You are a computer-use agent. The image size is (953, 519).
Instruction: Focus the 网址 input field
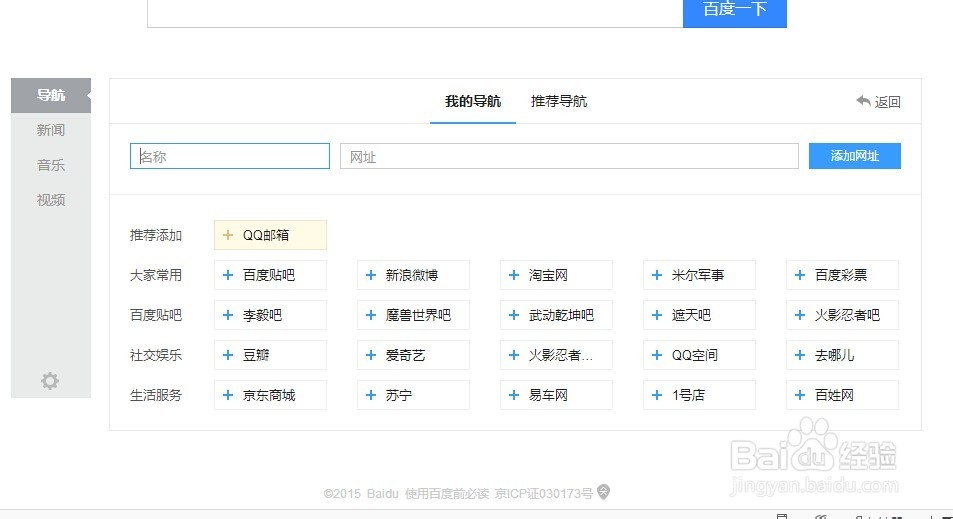point(569,156)
